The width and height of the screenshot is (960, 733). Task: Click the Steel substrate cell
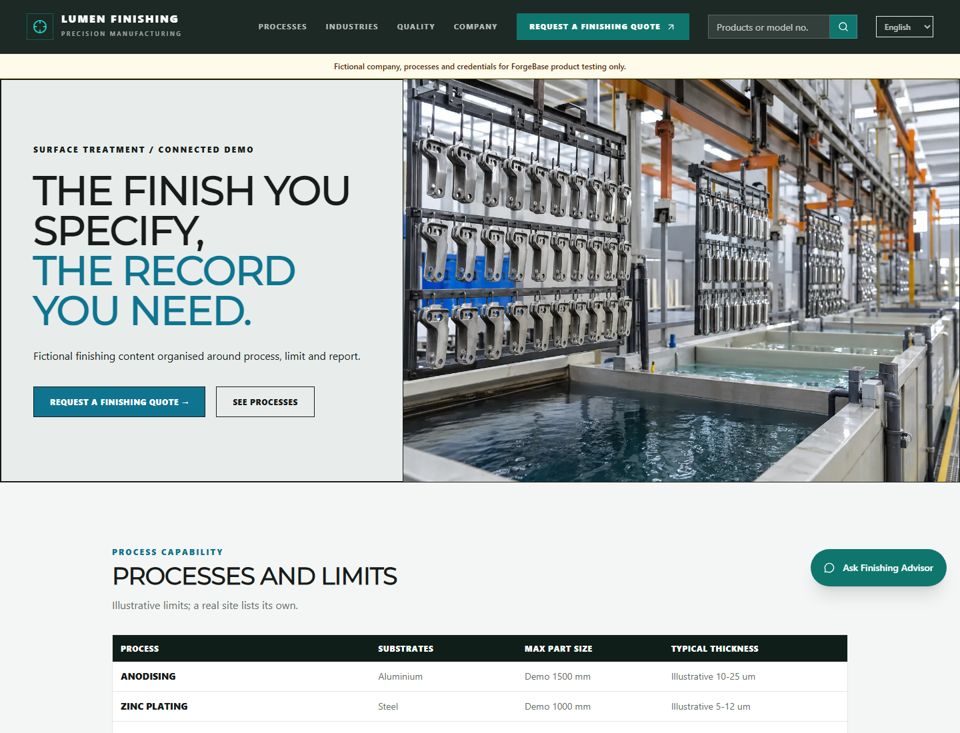click(388, 707)
